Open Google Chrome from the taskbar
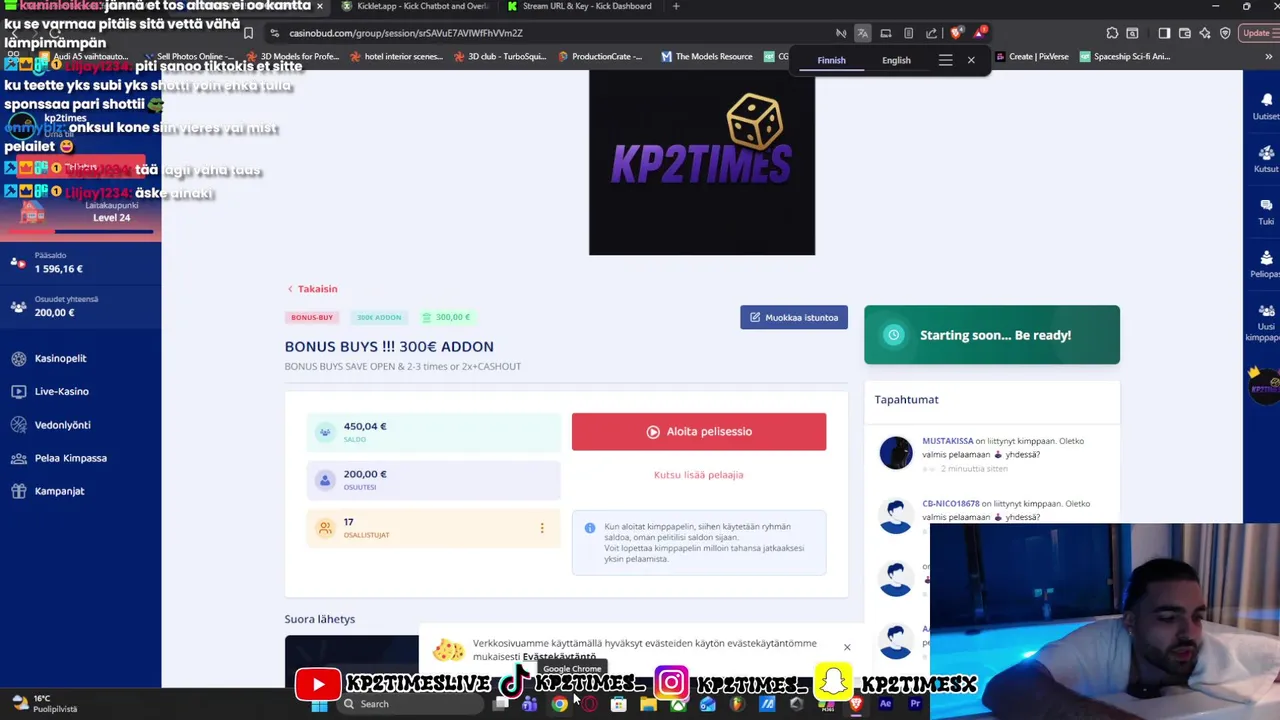 coord(560,704)
